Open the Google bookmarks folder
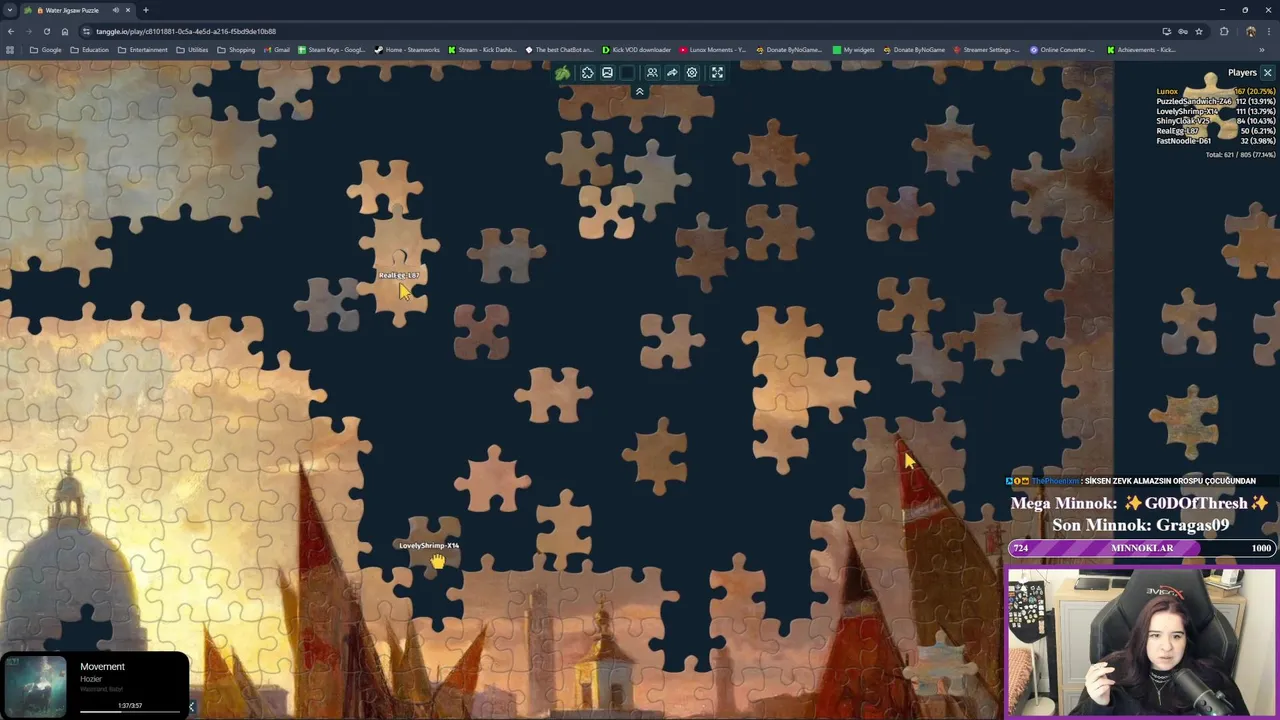The image size is (1280, 720). pos(46,50)
